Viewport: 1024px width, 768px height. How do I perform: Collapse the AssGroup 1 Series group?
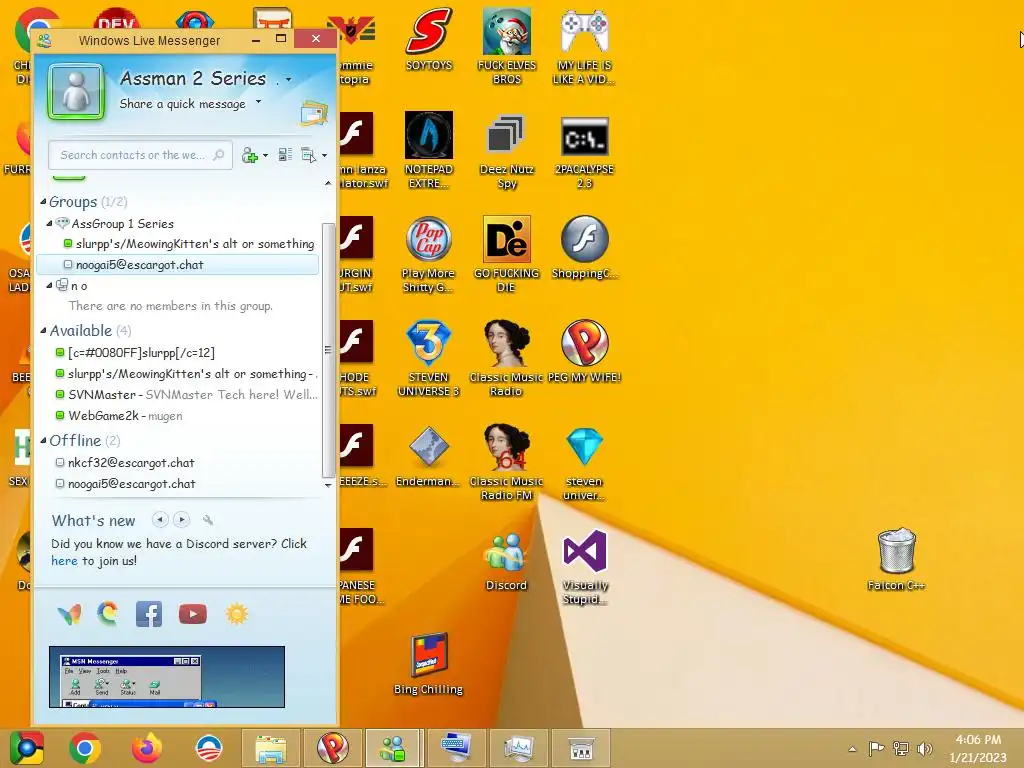point(49,223)
